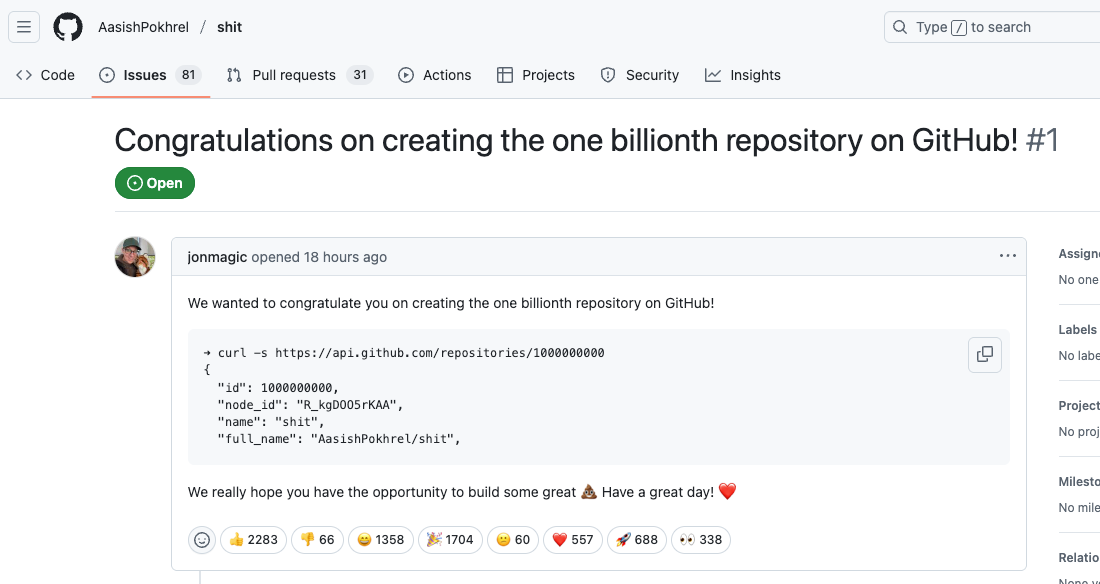1100x584 pixels.
Task: Toggle the heart reaction 557
Action: pos(572,540)
